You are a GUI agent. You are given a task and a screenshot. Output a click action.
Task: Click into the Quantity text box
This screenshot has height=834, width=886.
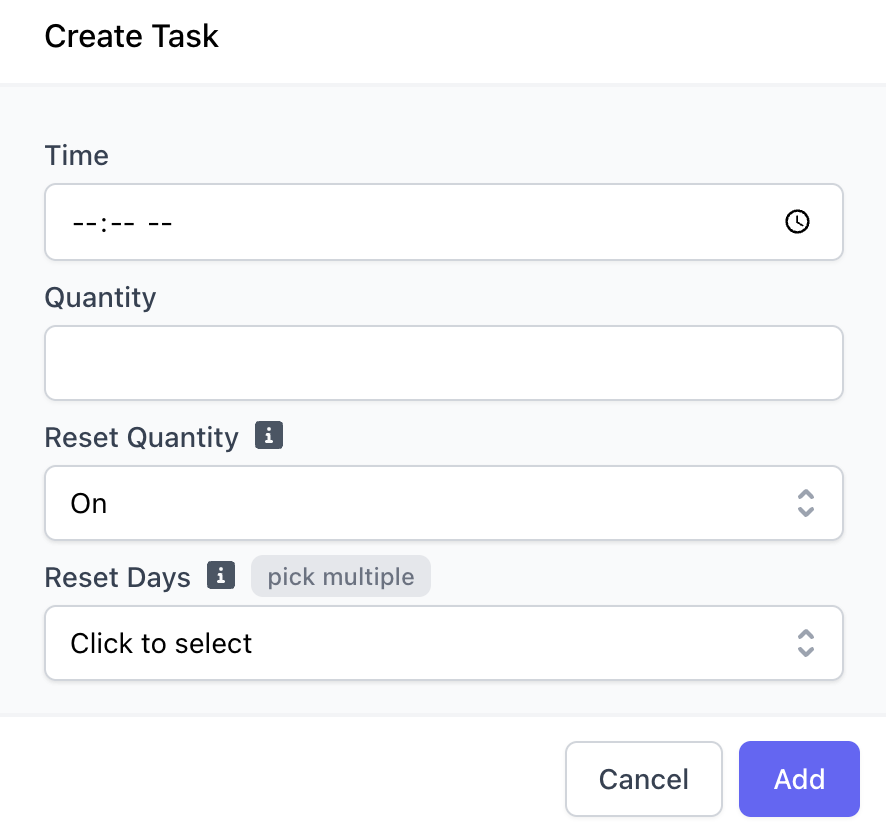[x=443, y=363]
